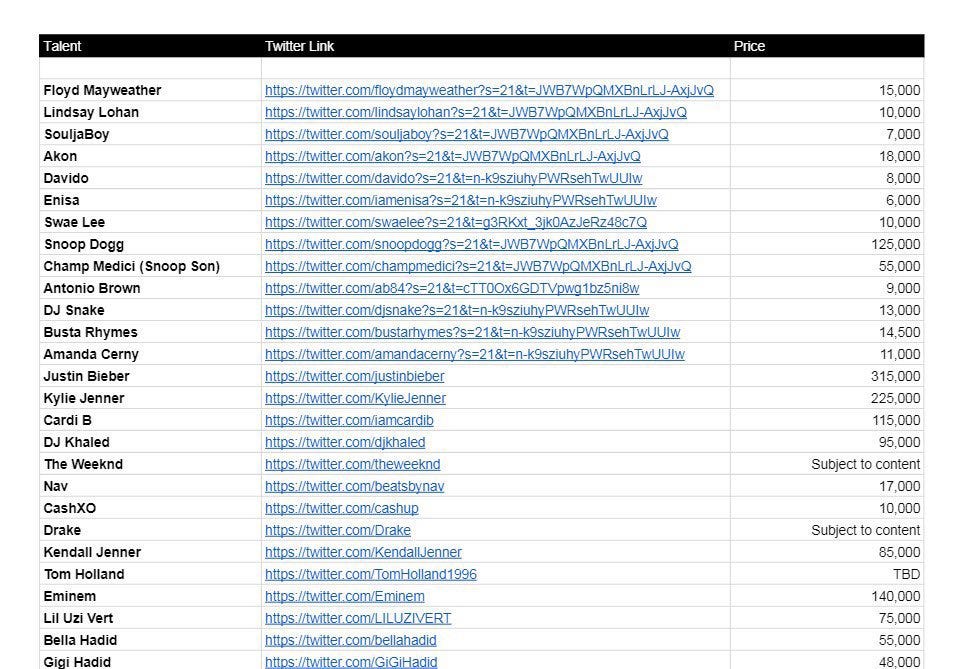973x669 pixels.
Task: Open the bustarhymes Twitter link
Action: tap(472, 333)
